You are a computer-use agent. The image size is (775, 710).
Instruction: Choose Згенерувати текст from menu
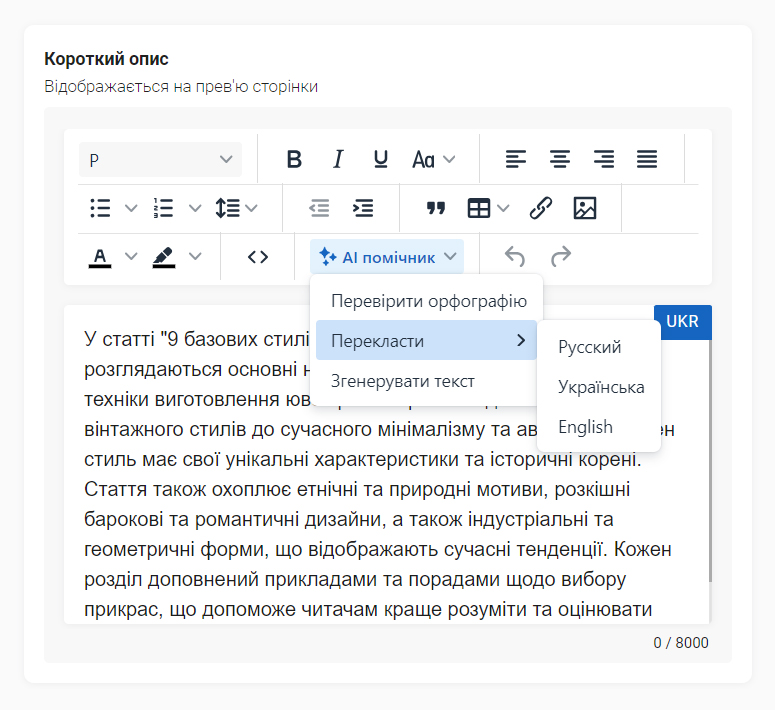tap(426, 381)
